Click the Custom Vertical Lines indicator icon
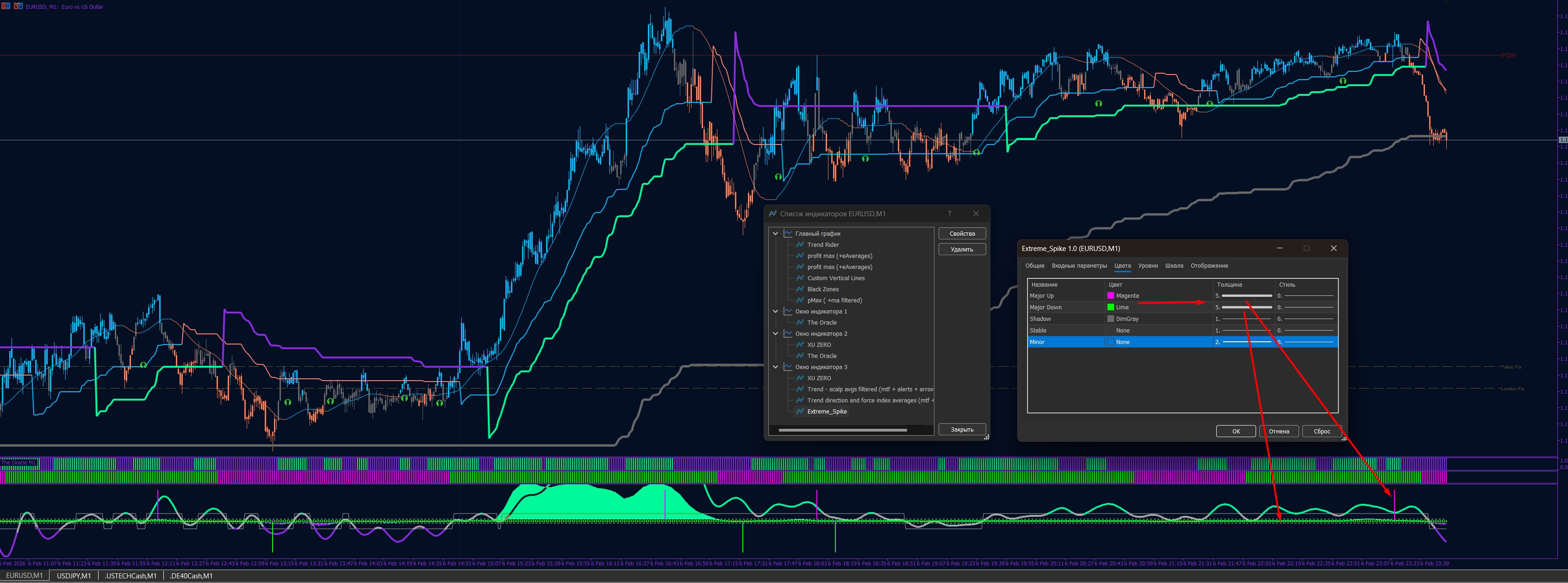 click(x=800, y=278)
